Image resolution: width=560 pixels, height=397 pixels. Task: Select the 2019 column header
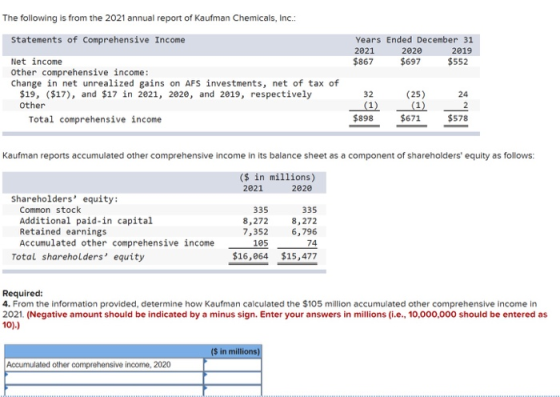[x=461, y=51]
